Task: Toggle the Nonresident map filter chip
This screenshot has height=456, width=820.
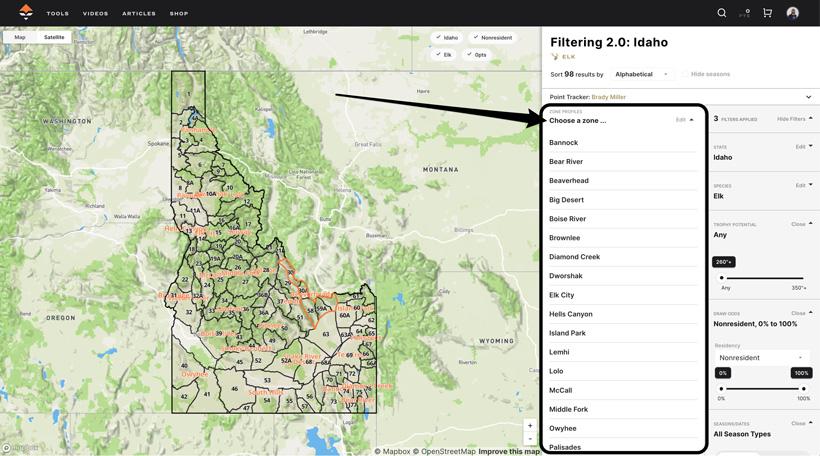Action: coord(492,38)
